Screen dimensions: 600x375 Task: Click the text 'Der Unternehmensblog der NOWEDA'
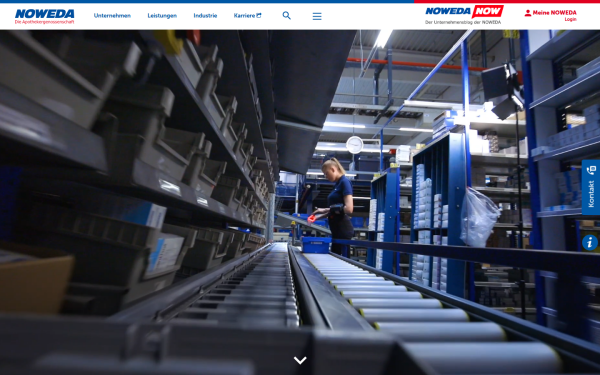[463, 22]
